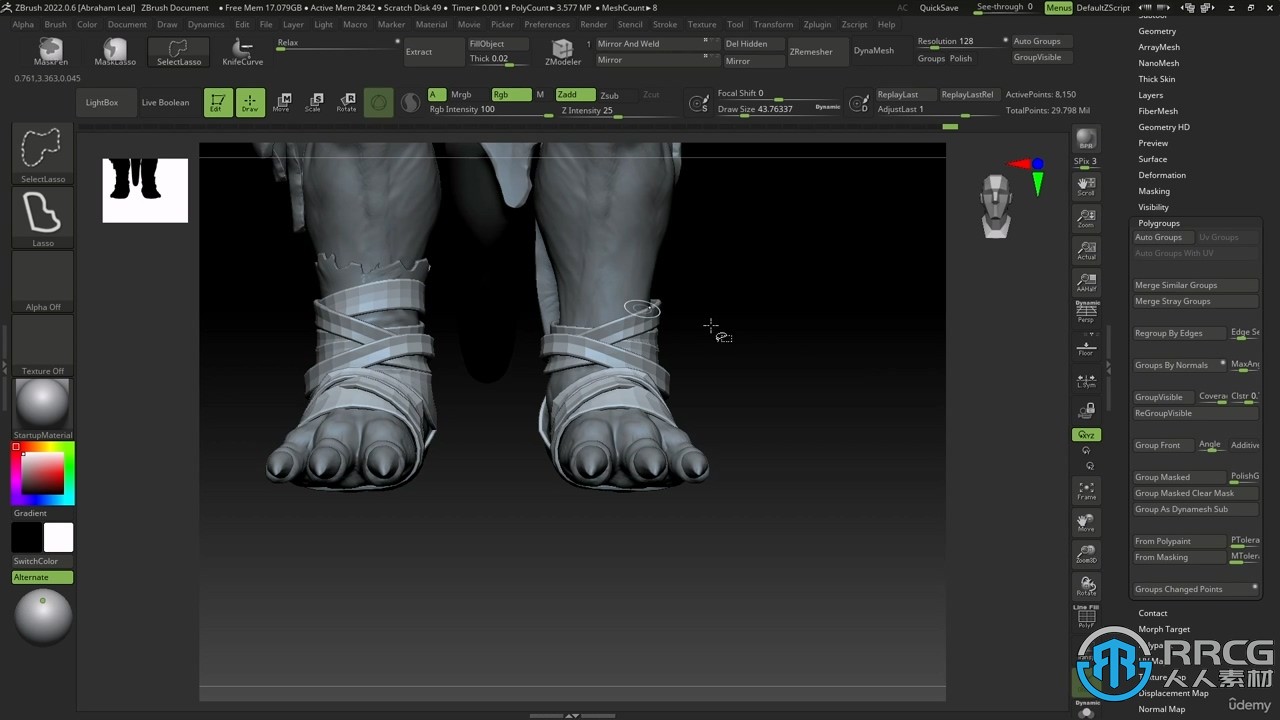Click the silhouette thumbnail preview

145,190
